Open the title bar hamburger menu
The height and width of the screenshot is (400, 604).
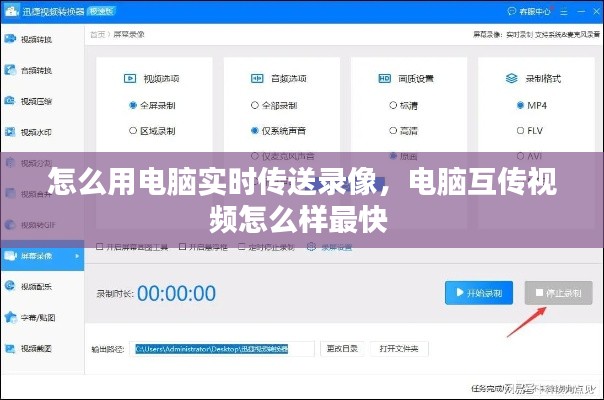[564, 12]
